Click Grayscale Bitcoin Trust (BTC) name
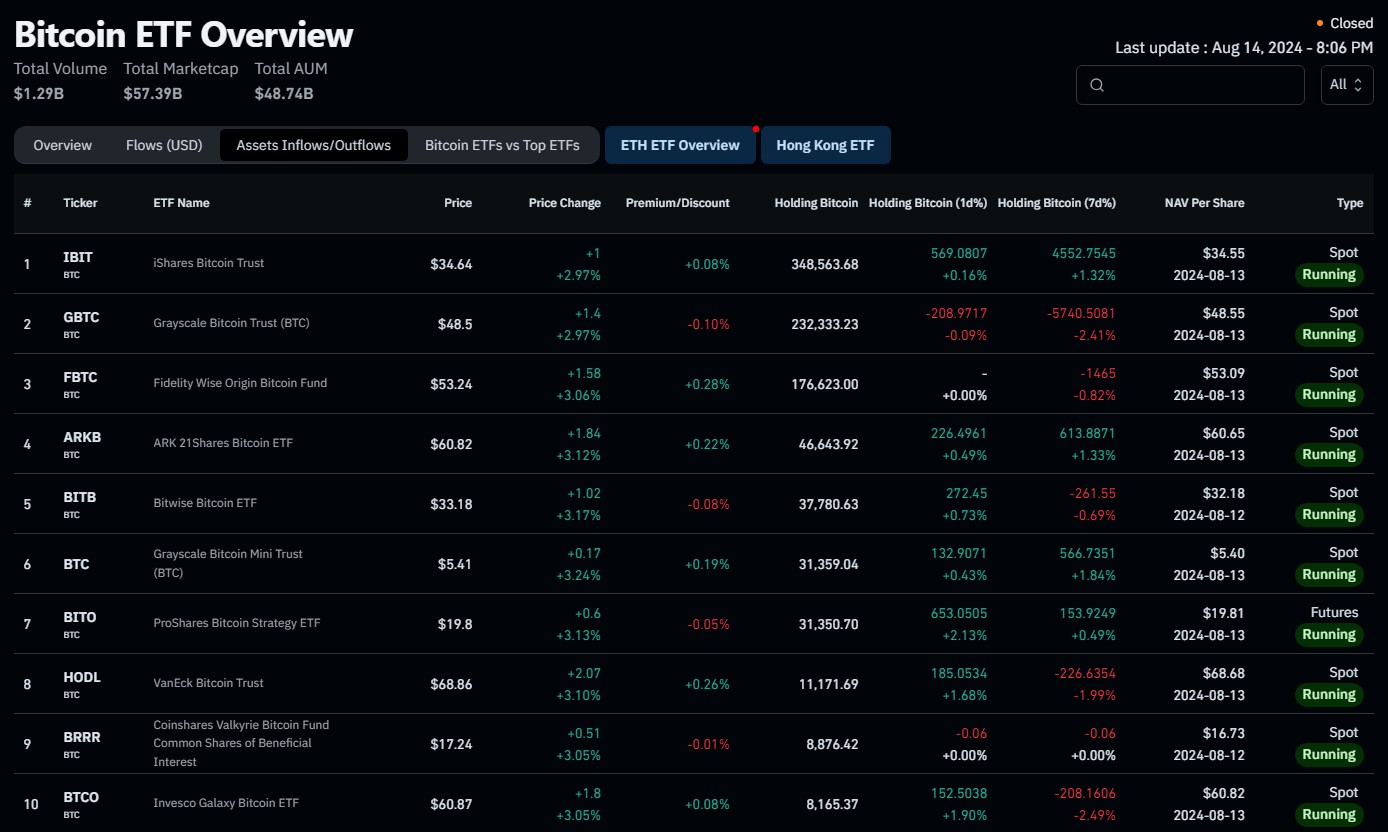1388x832 pixels. tap(231, 323)
